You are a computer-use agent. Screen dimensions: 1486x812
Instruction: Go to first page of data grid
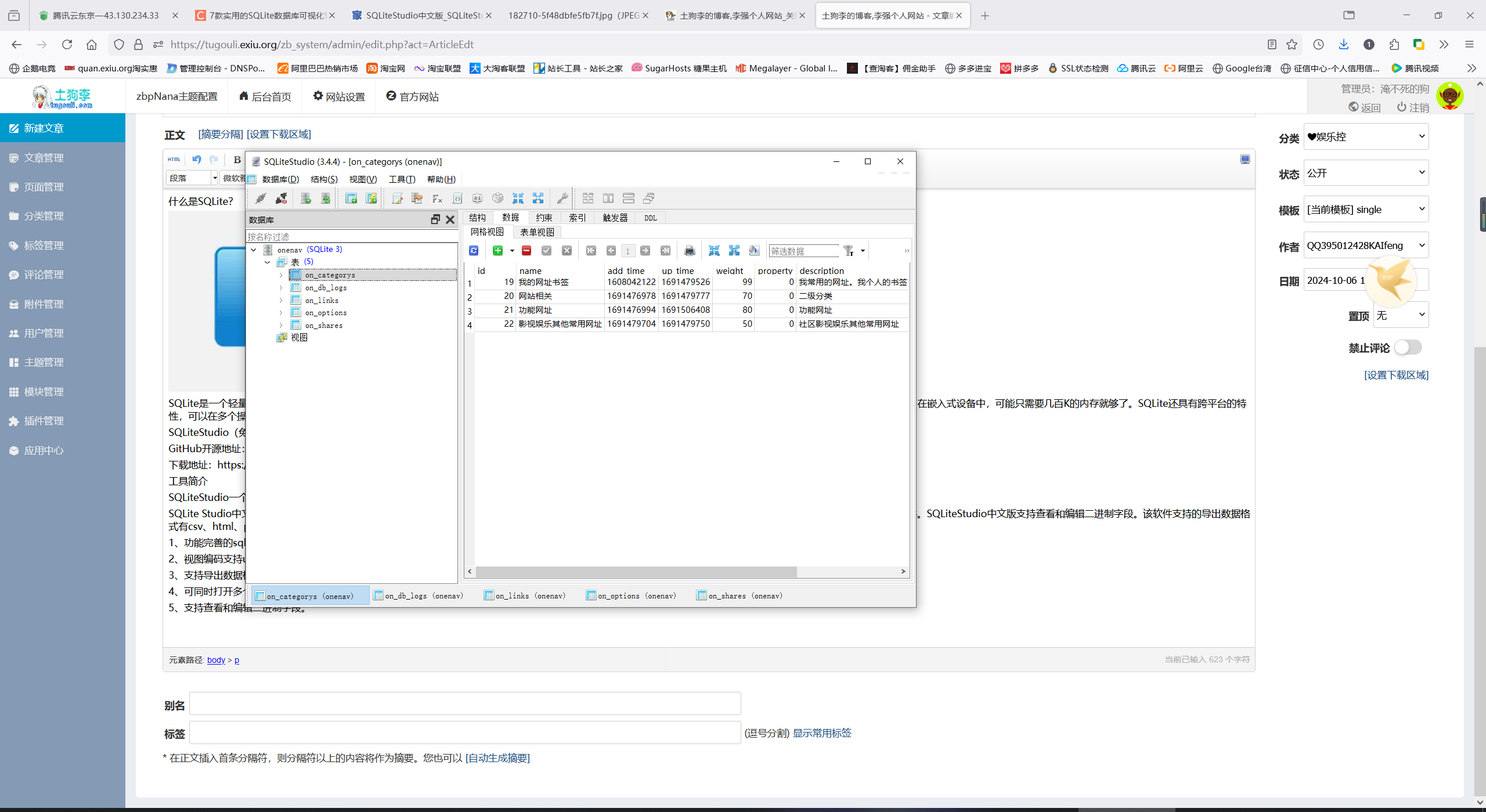591,251
